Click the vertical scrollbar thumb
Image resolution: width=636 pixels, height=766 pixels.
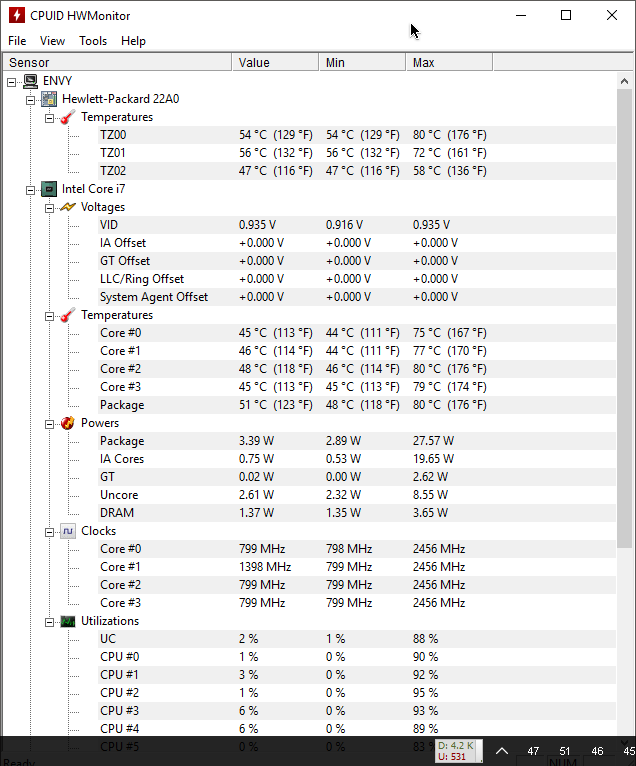coord(624,319)
